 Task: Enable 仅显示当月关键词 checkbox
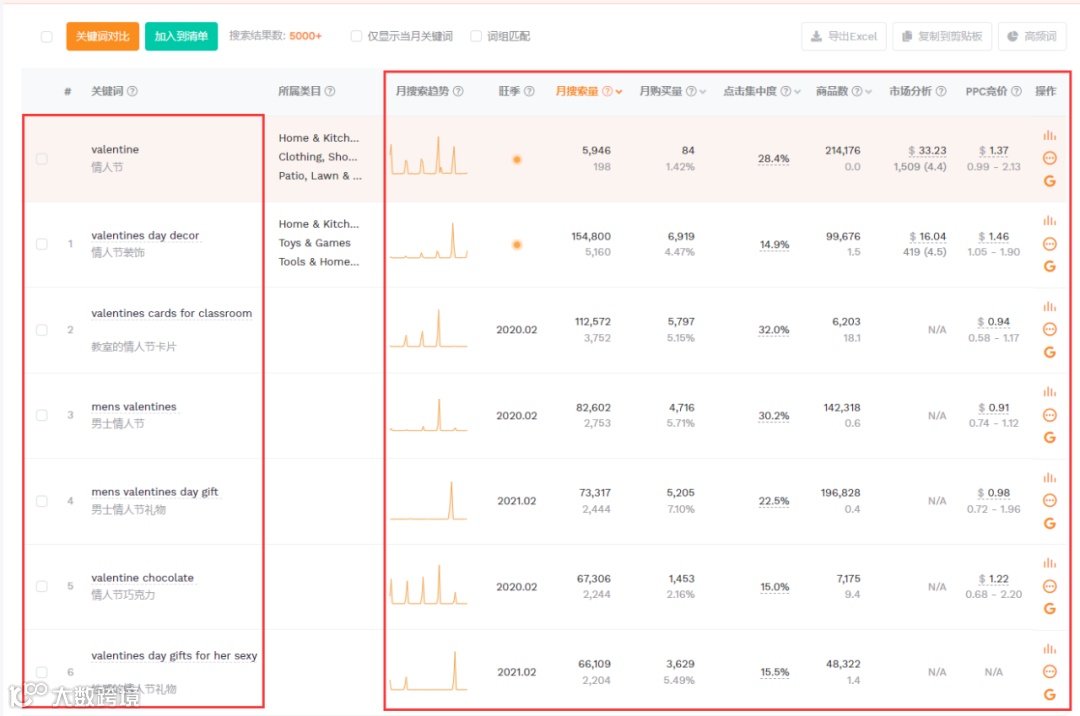pos(356,36)
